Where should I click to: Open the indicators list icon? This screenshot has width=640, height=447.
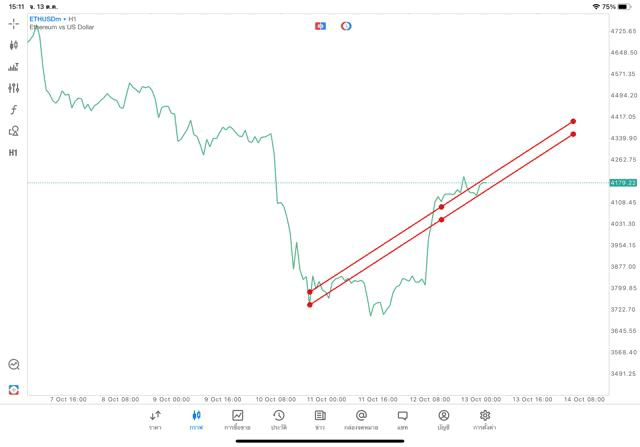pyautogui.click(x=13, y=67)
